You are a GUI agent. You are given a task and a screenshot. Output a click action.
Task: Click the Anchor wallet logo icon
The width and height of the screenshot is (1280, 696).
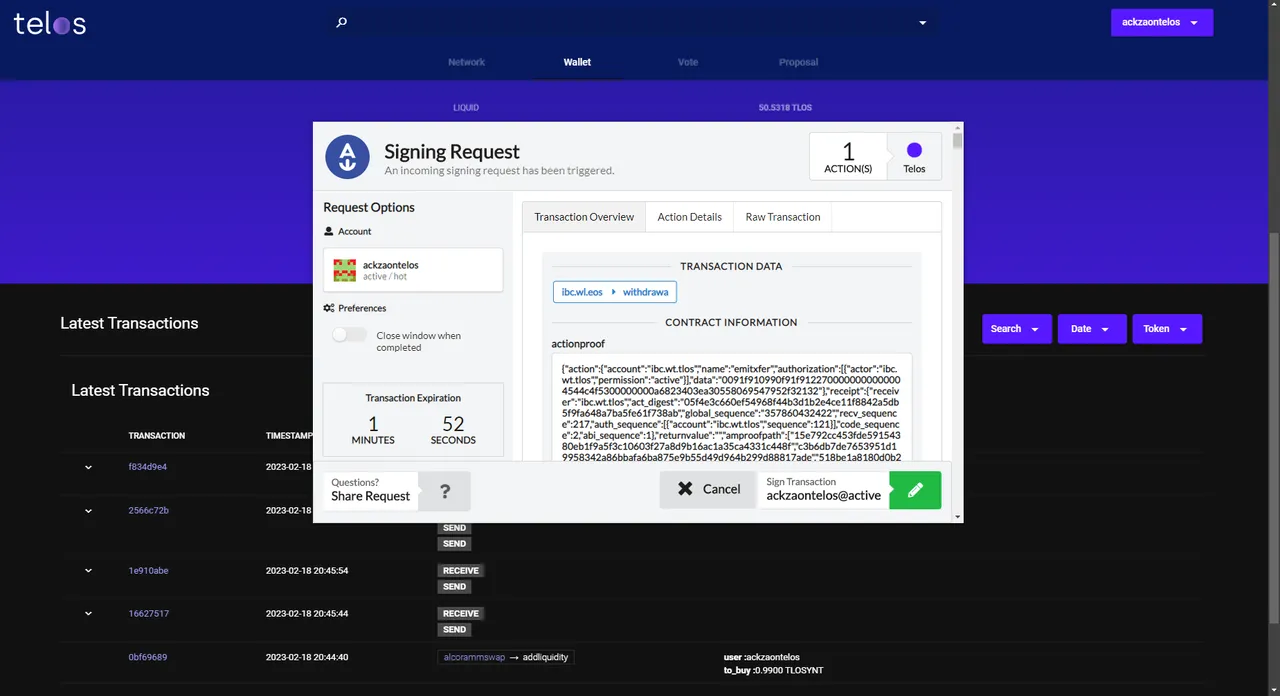[x=348, y=157]
